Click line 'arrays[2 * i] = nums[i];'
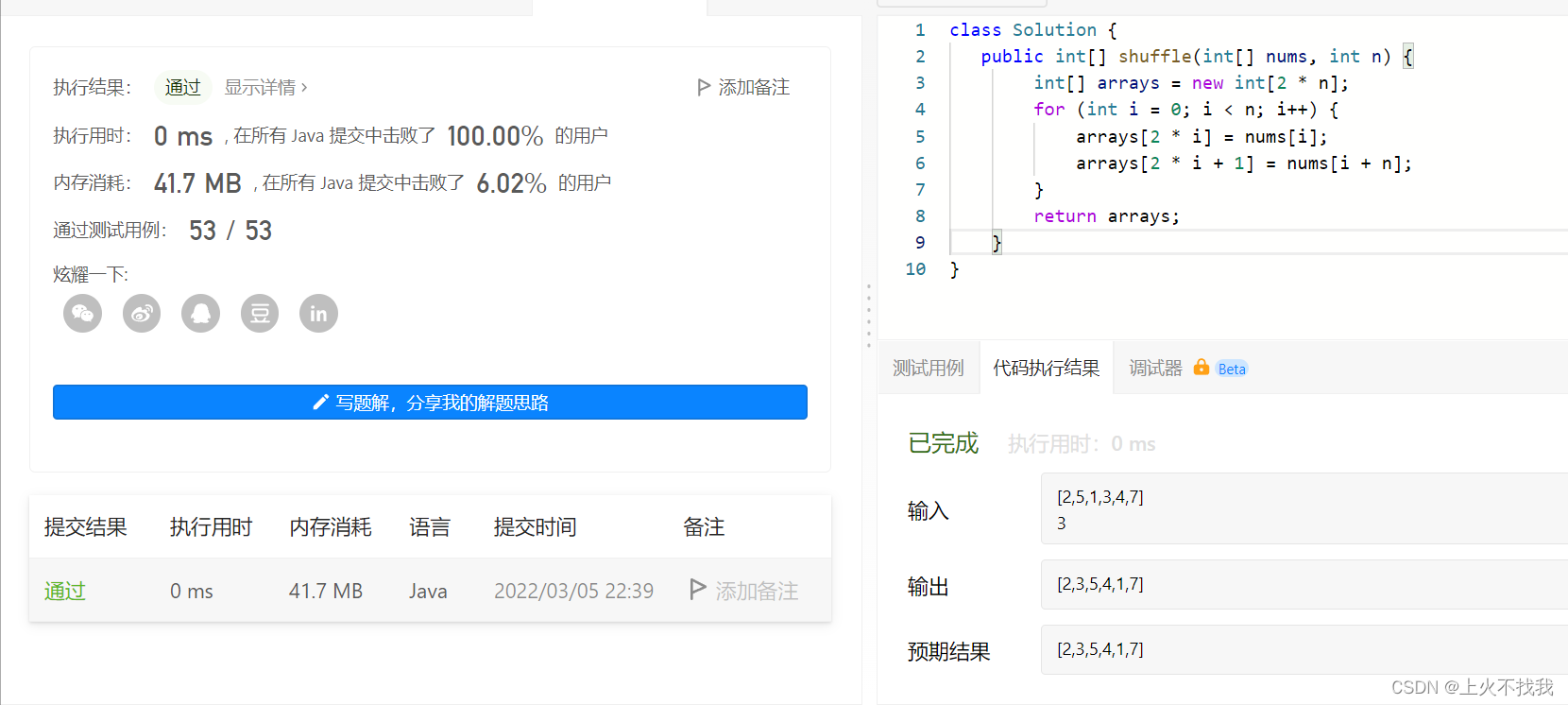The image size is (1568, 705). 1202,137
